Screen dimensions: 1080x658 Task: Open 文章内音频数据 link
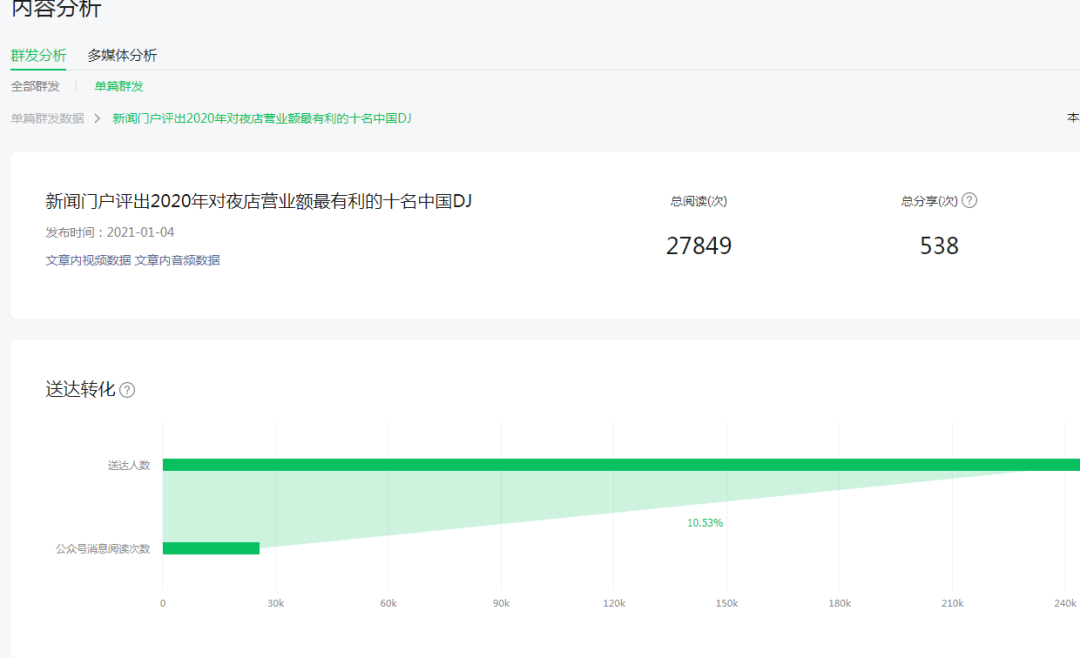pyautogui.click(x=177, y=260)
